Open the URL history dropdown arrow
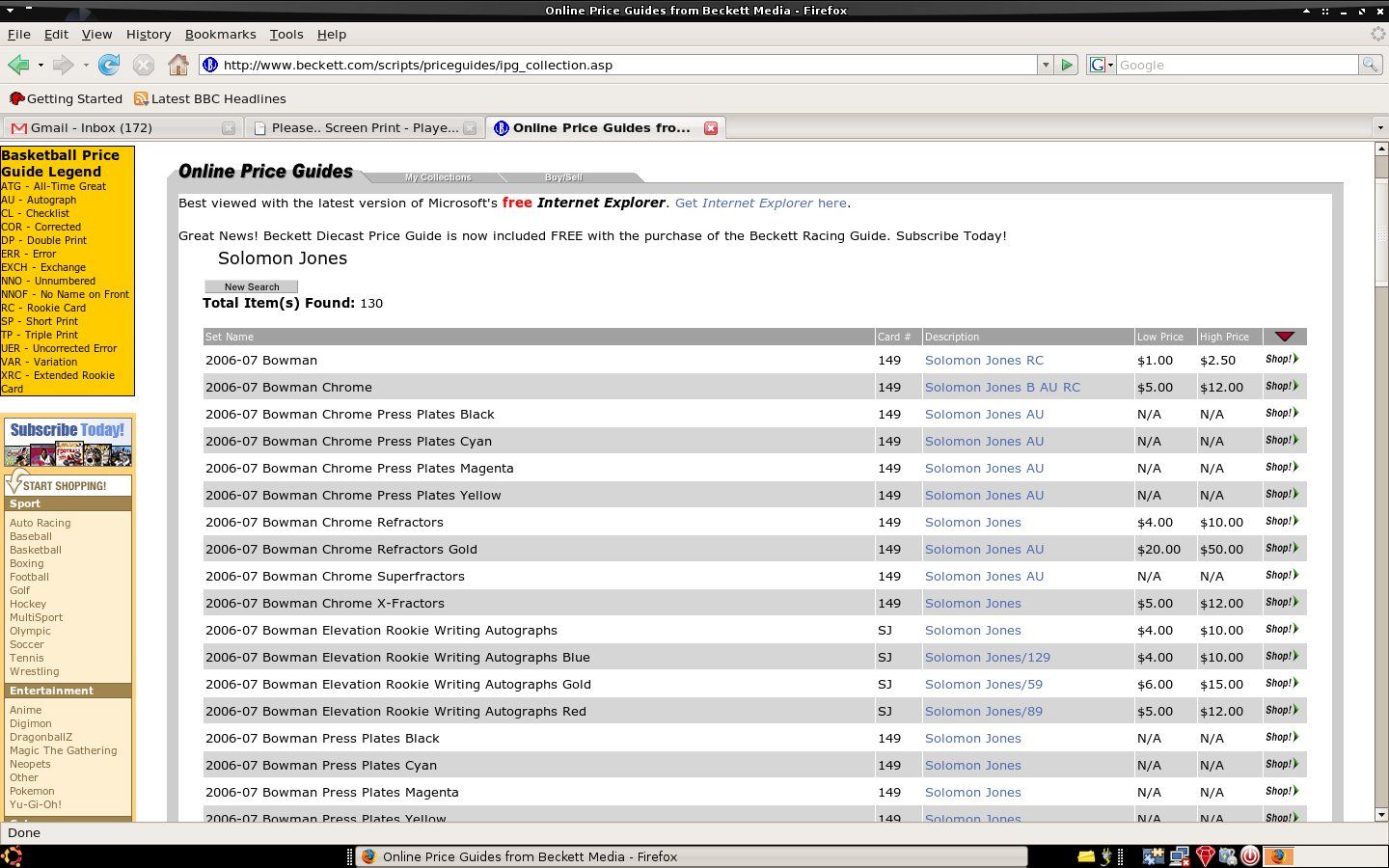 [1045, 65]
